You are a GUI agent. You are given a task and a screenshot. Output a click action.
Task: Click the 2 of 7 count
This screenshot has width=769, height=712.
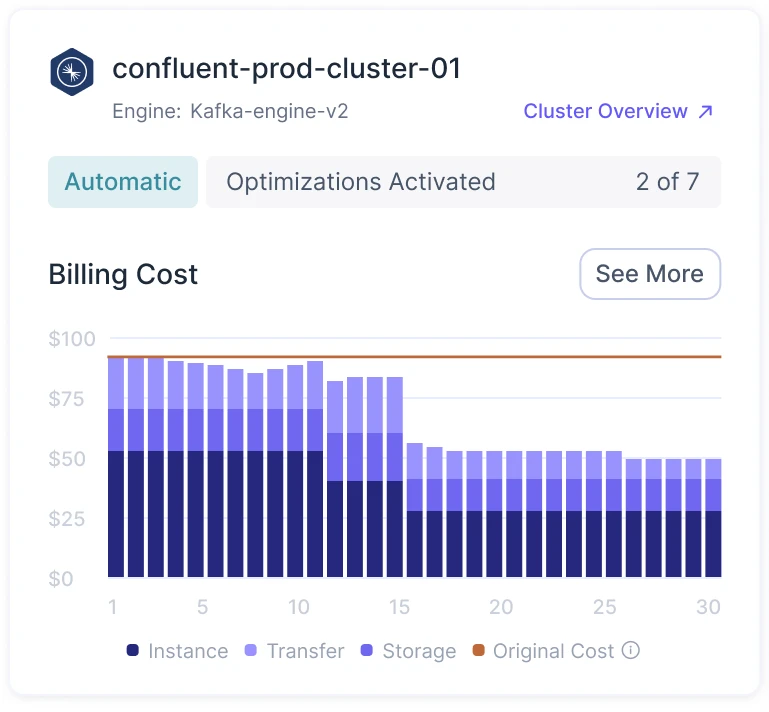tap(667, 182)
